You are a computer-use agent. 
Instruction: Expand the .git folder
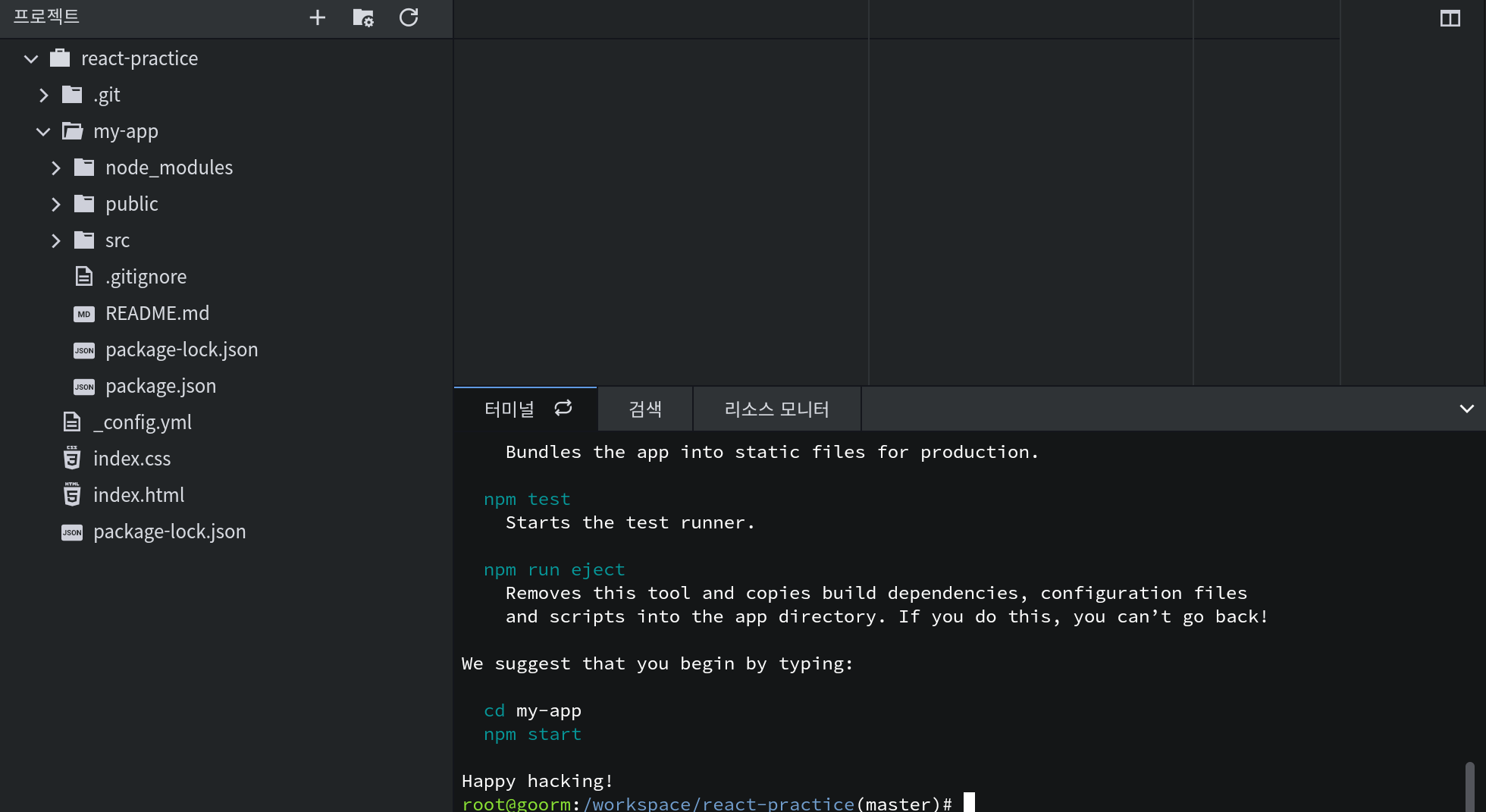tap(43, 95)
